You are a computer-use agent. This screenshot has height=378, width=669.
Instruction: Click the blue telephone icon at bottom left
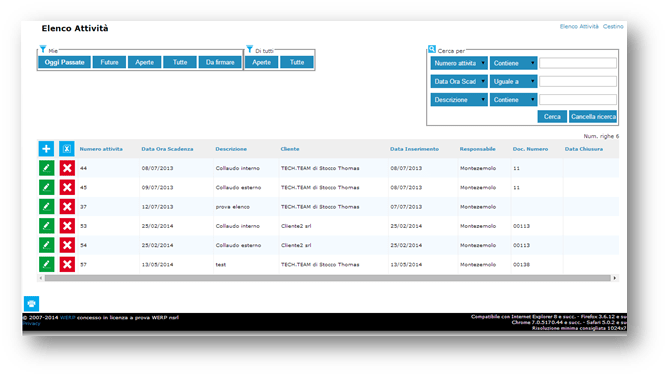coord(32,304)
